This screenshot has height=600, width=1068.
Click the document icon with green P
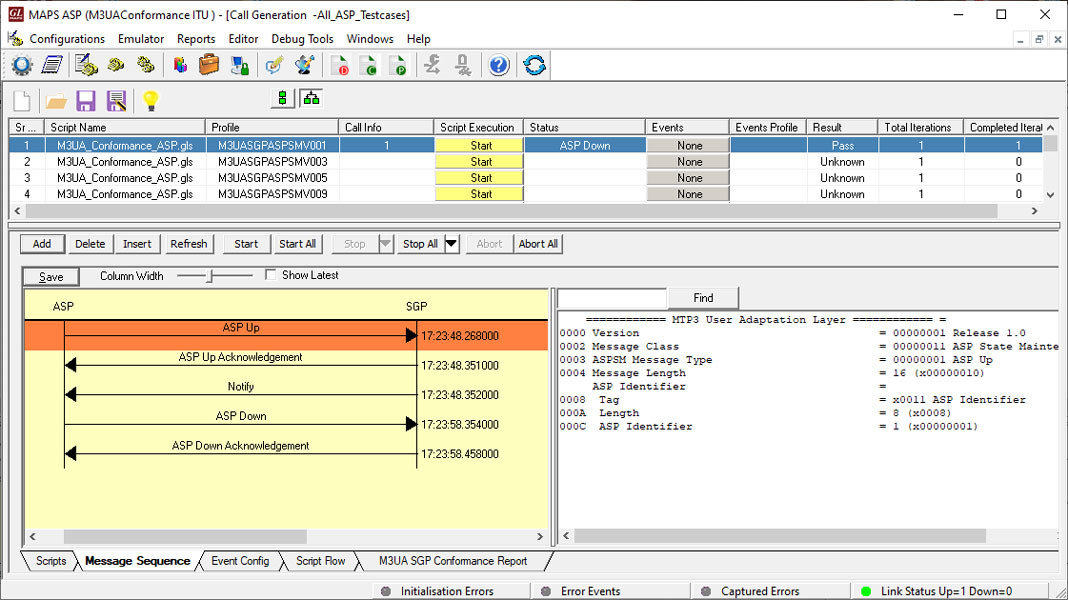(x=398, y=65)
